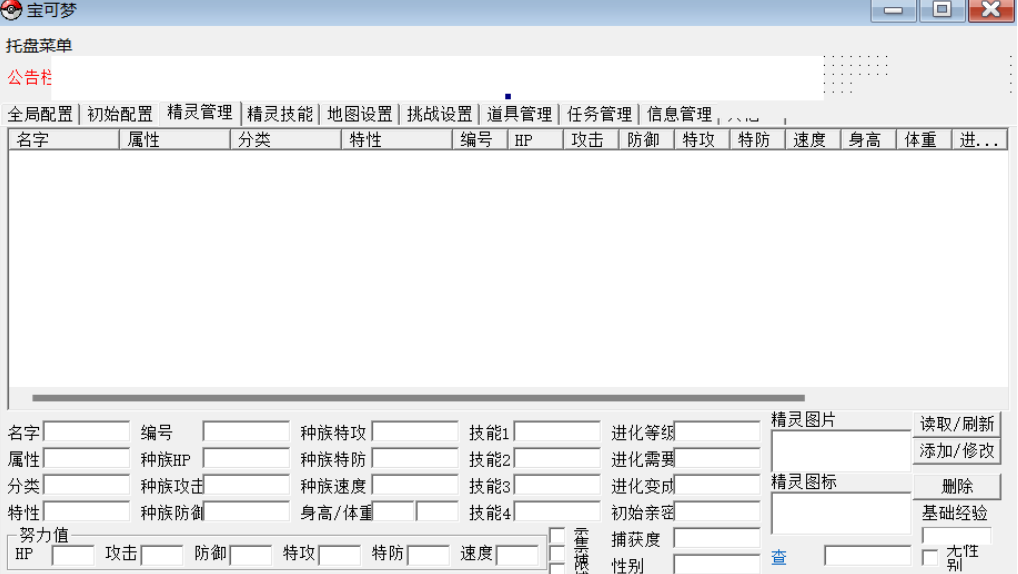Image resolution: width=1018 pixels, height=574 pixels.
Task: Switch to the 全局配置 tab
Action: point(41,114)
